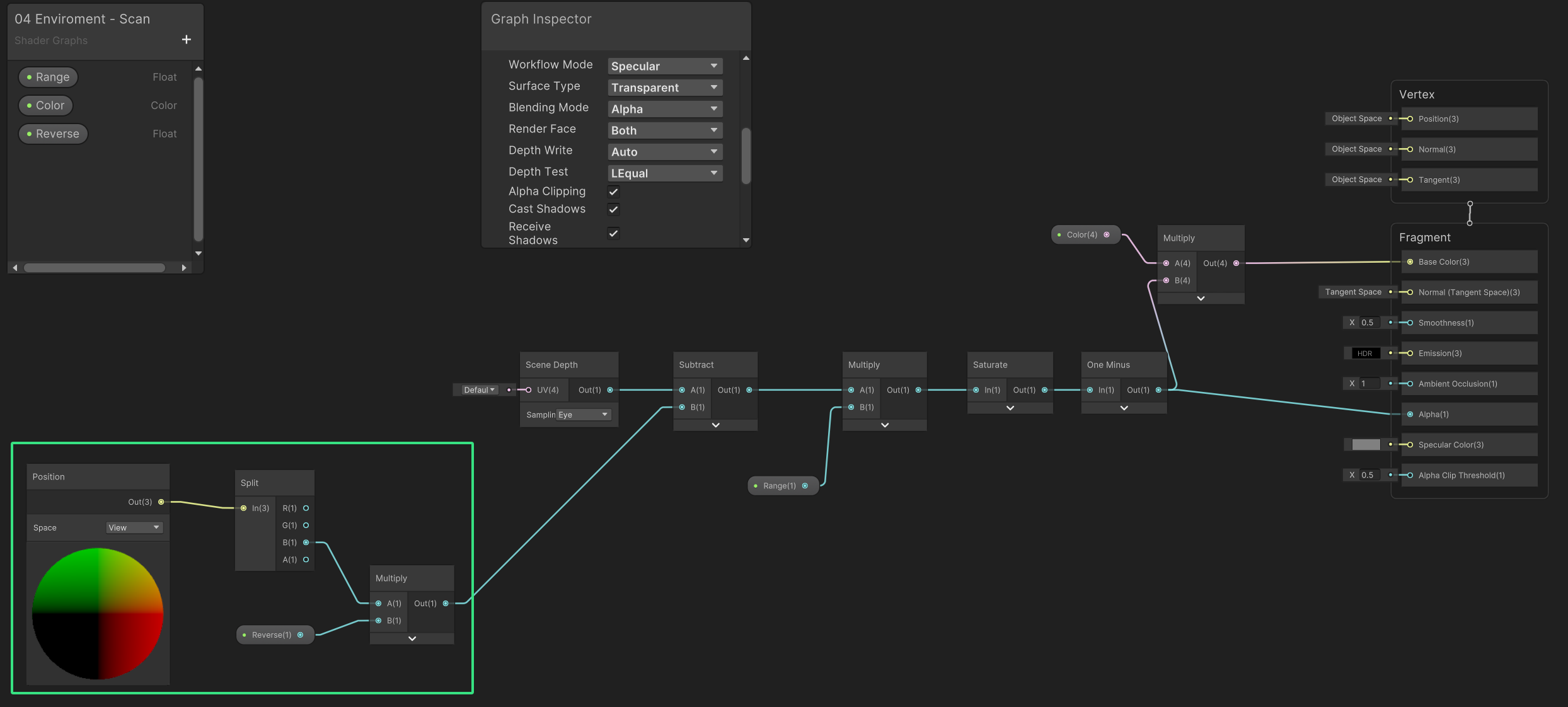Open the Surface Type dropdown
The width and height of the screenshot is (1568, 707).
[x=664, y=88]
